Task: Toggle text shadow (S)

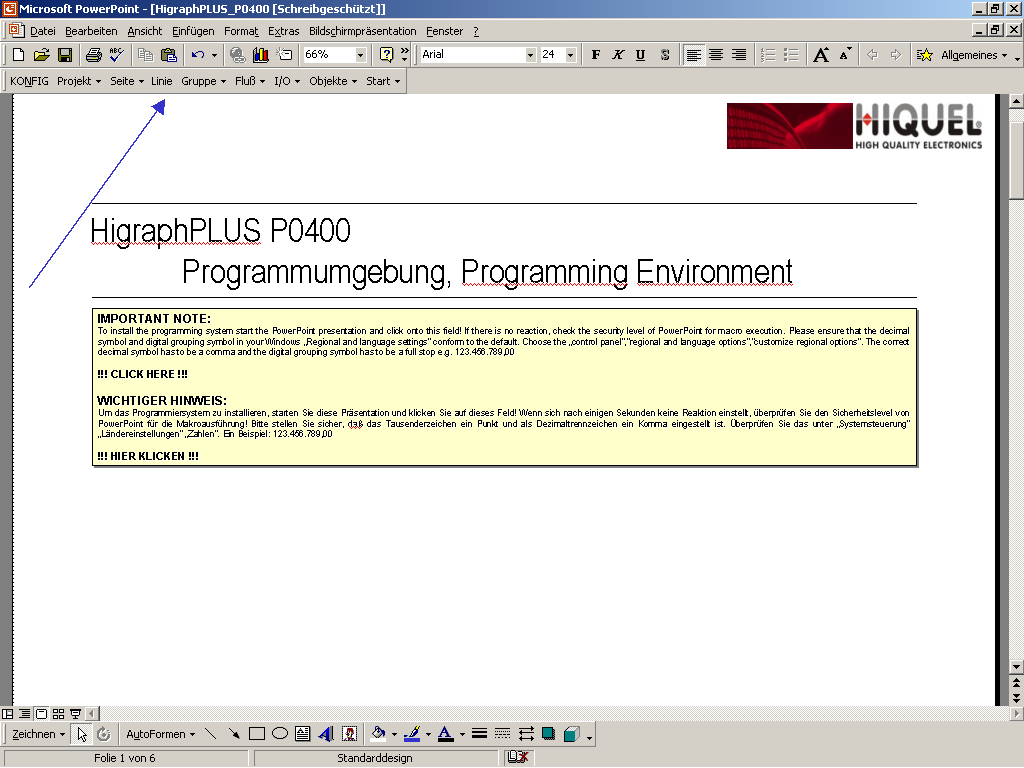Action: click(664, 55)
